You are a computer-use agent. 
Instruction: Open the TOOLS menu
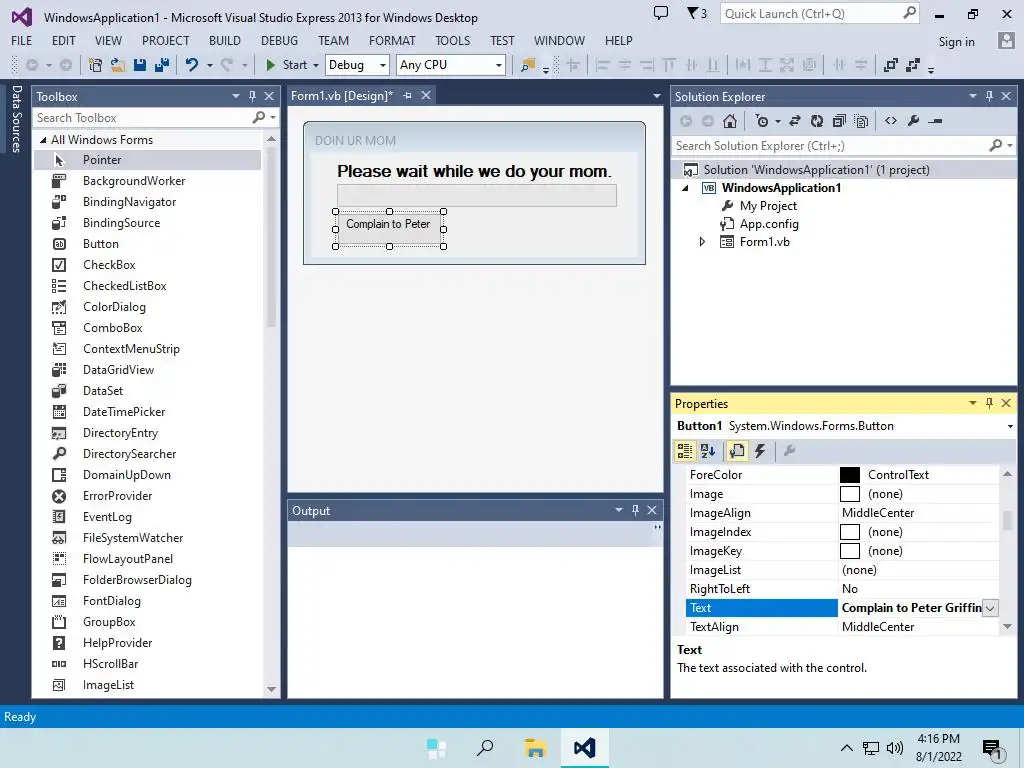pos(453,40)
